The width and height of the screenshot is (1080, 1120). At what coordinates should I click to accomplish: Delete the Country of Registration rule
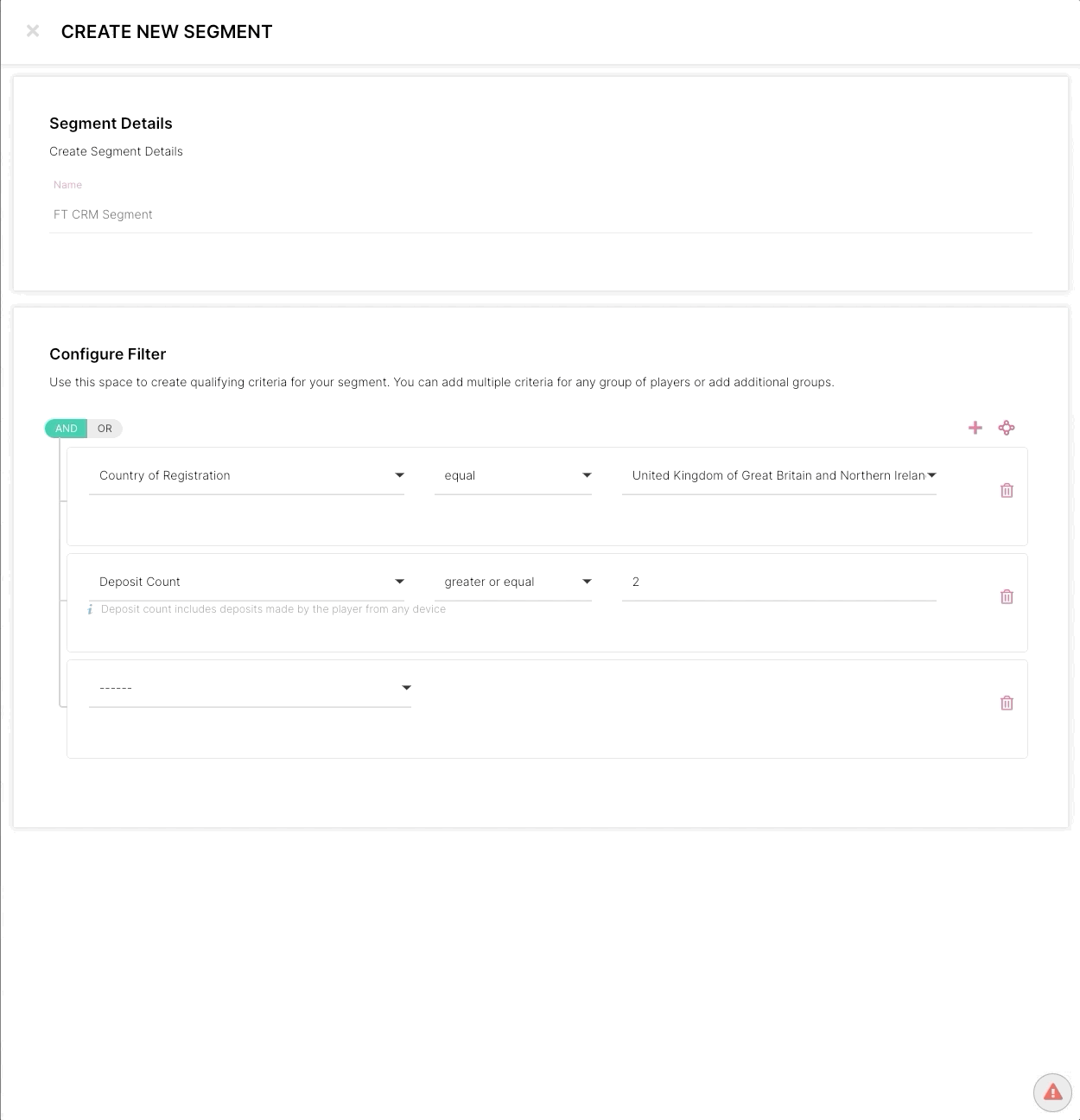(x=1007, y=490)
